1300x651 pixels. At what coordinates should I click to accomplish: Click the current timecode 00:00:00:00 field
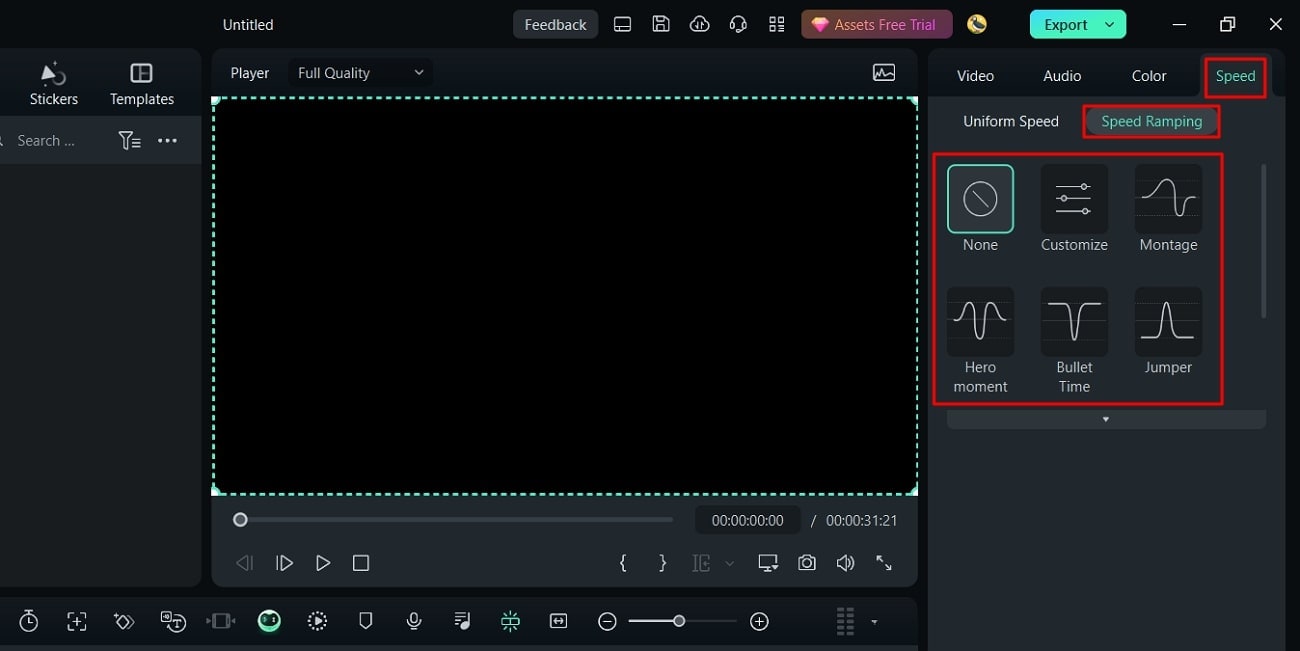pyautogui.click(x=748, y=520)
